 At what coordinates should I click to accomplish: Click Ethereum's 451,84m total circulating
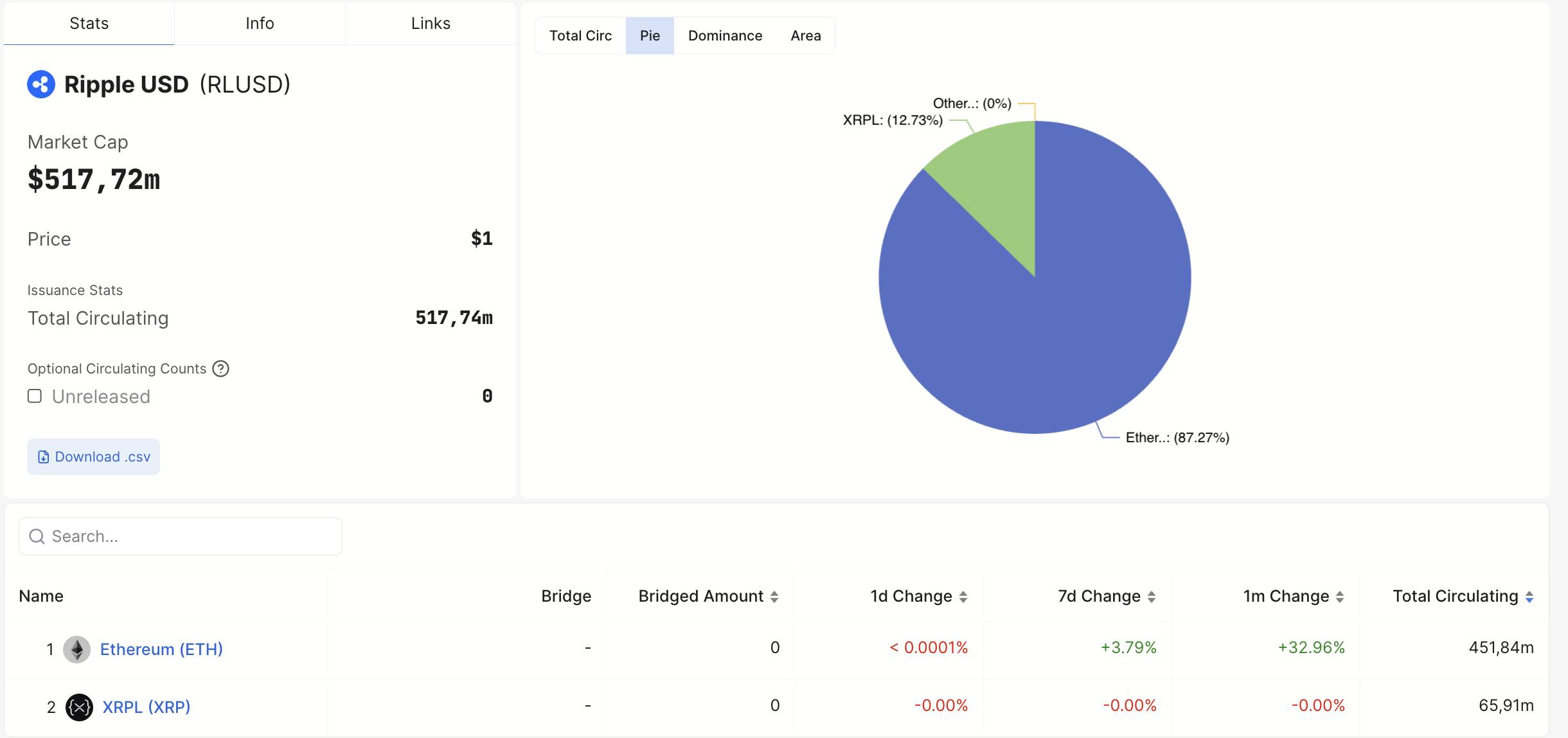click(x=1501, y=647)
